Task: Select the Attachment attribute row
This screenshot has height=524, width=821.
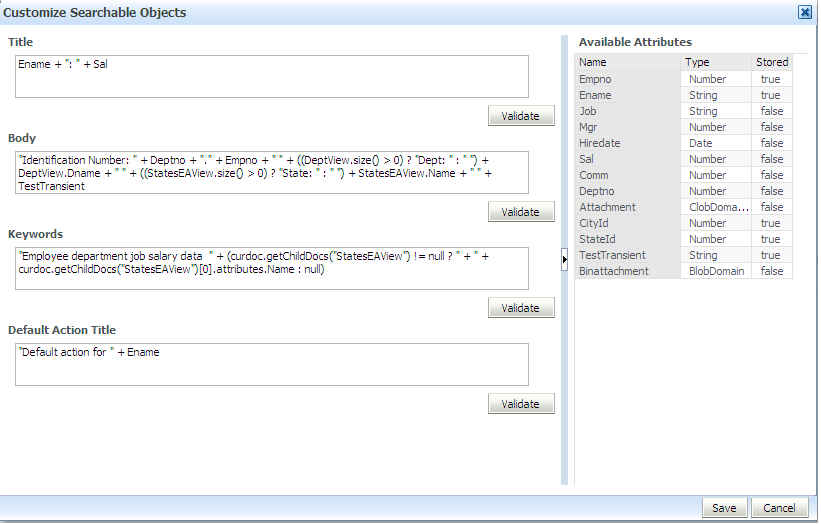Action: pyautogui.click(x=683, y=207)
